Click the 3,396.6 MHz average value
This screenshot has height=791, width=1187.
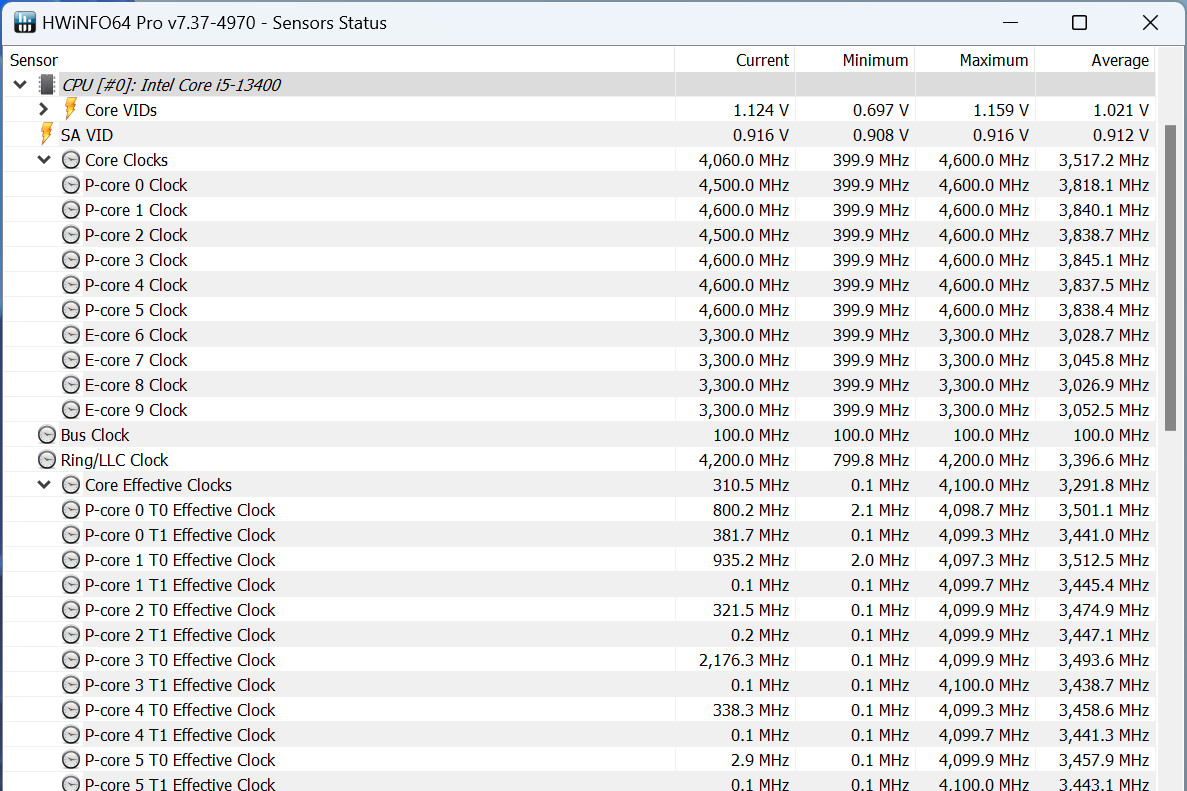tap(1104, 460)
